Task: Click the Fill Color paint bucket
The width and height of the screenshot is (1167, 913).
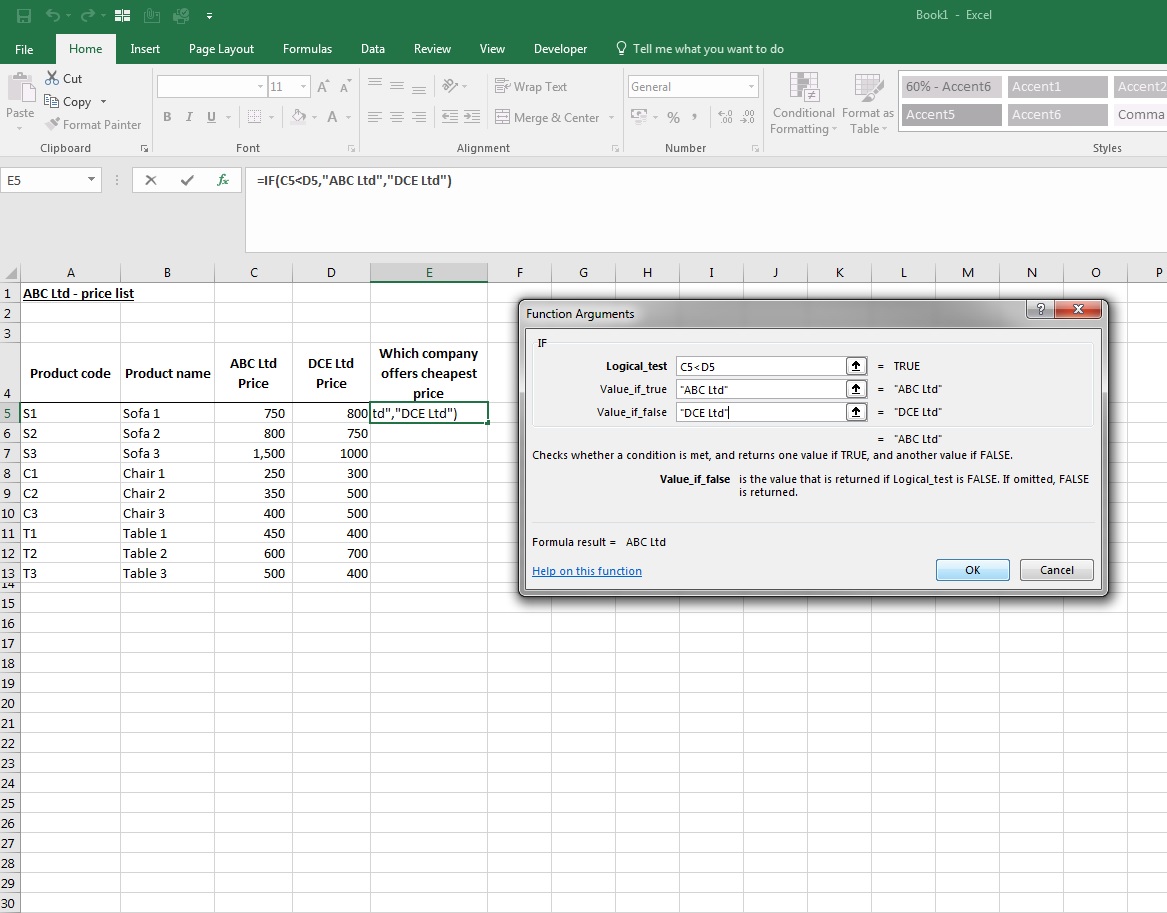Action: point(299,117)
